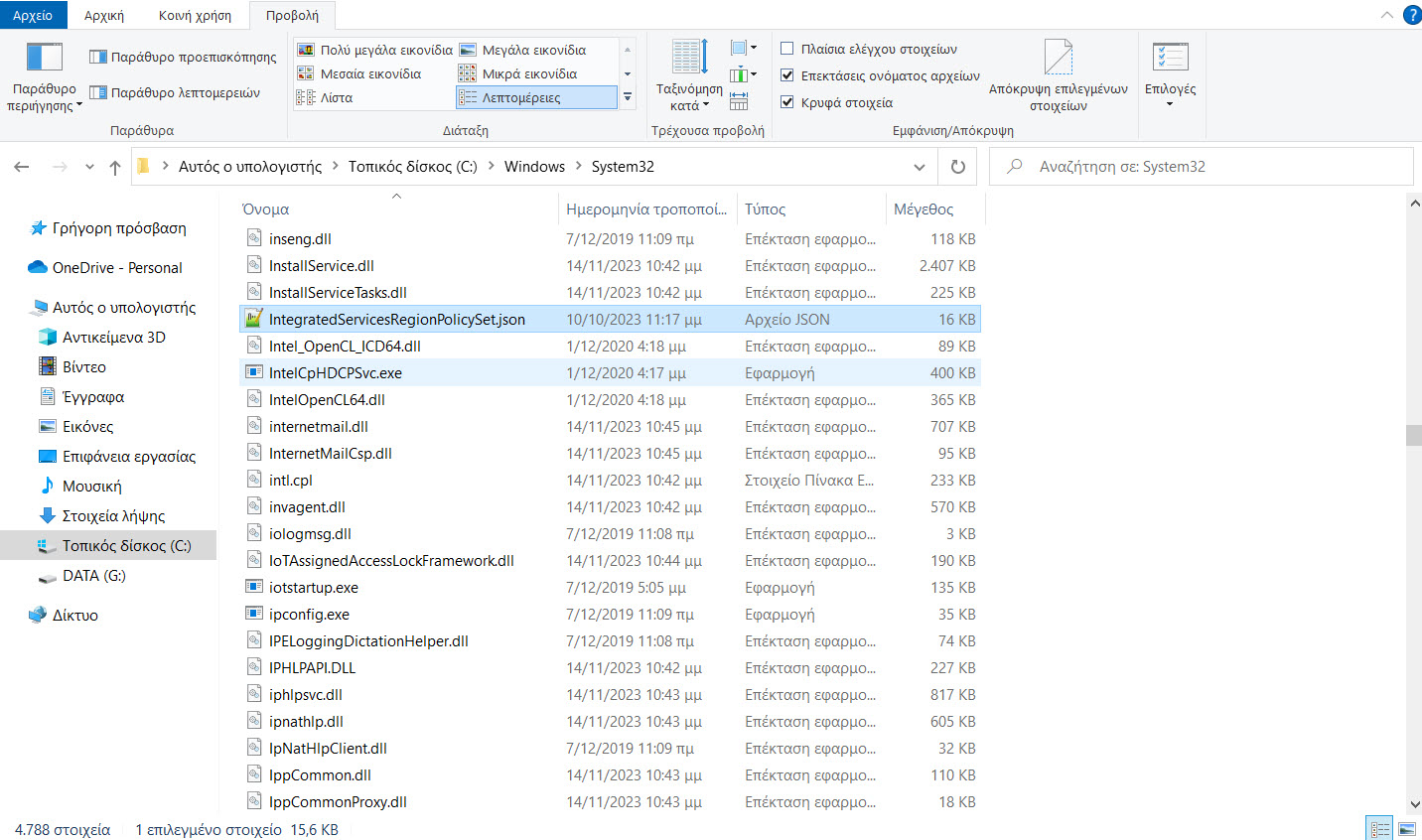Click the Sort by icon (Ταξινόμηση κατά)
1422x840 pixels.
point(689,58)
